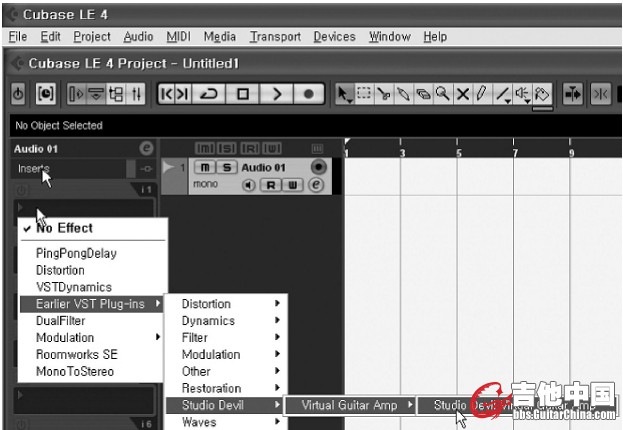Expand the Studio Devil submenu

click(224, 405)
